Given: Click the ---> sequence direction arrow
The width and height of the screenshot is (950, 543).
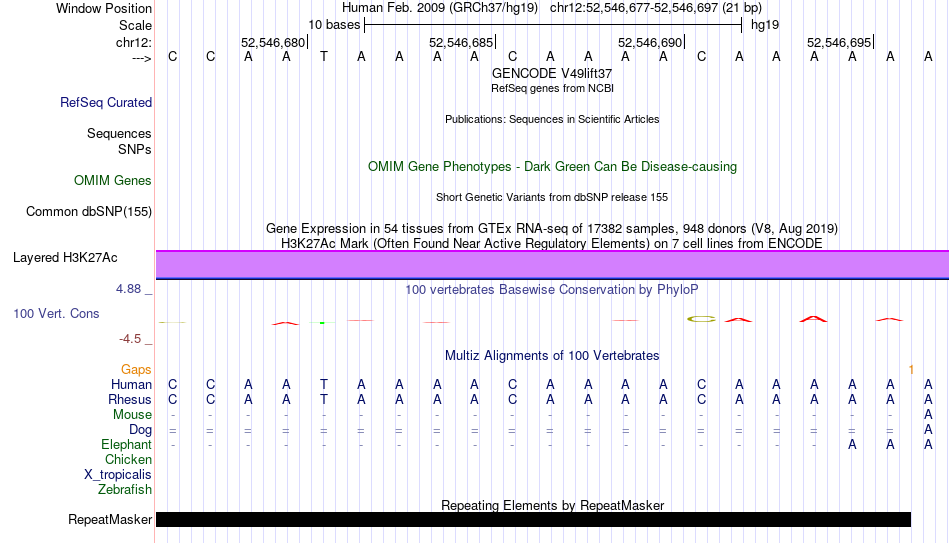Looking at the screenshot, I should pyautogui.click(x=141, y=58).
